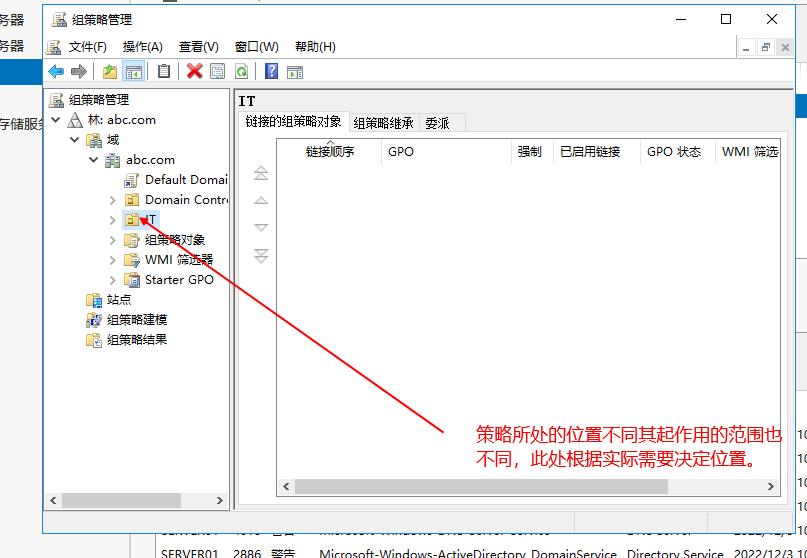Toggle the show/hide action pane icon
Screen dimensions: 807x558
(x=295, y=72)
